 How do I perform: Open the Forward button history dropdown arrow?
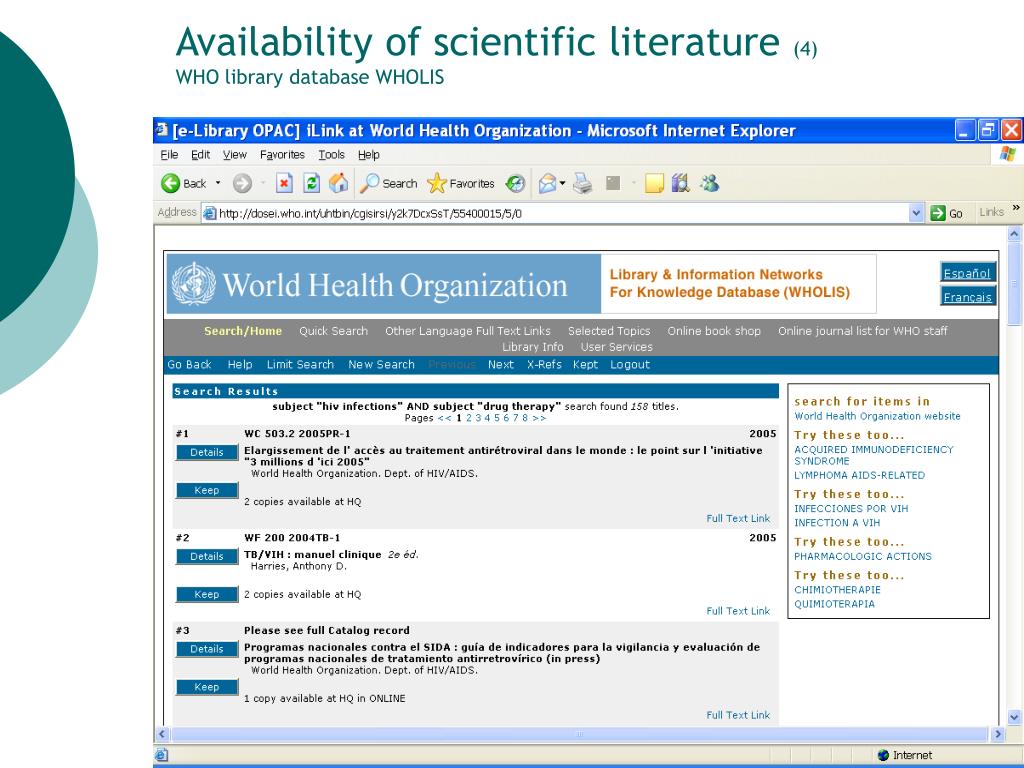point(263,184)
